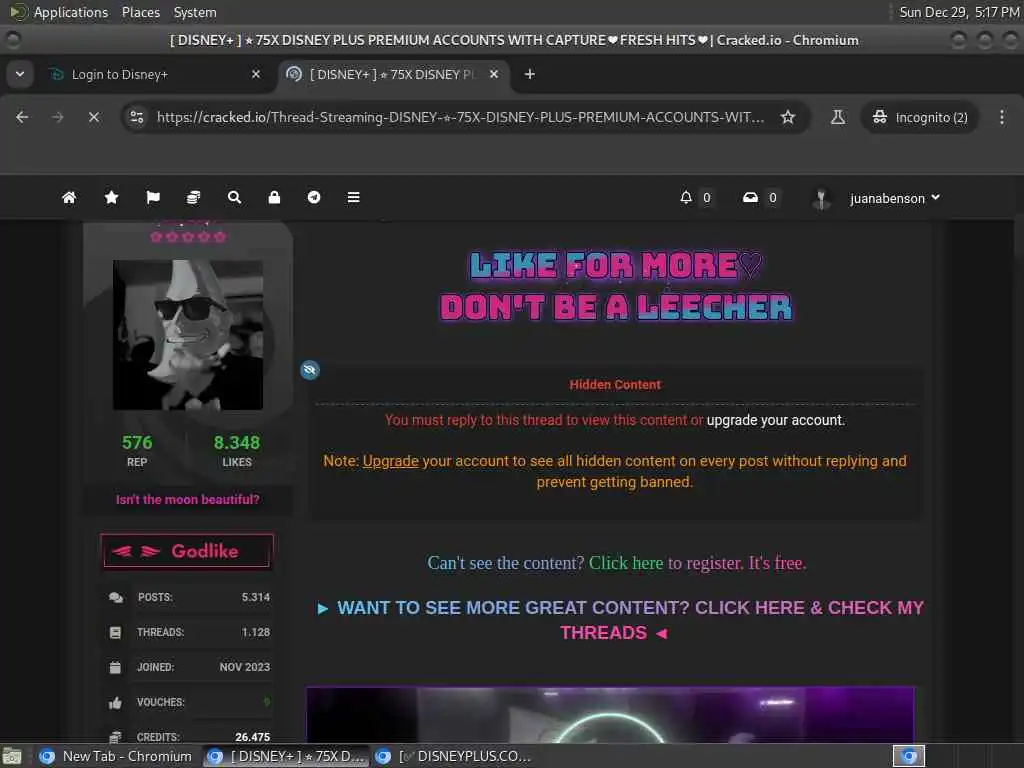
Task: Click the hidden content eye icon
Action: click(x=310, y=370)
